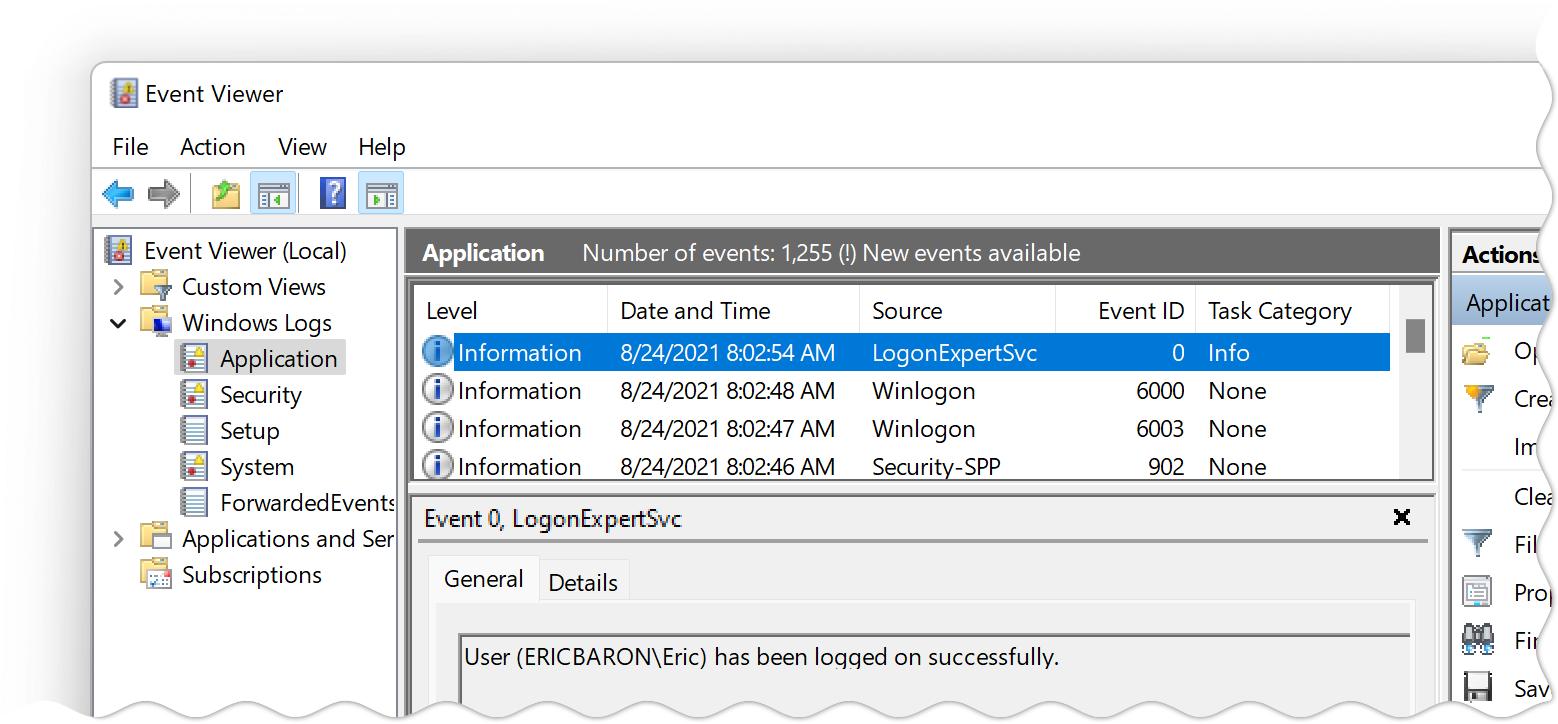1558x724 pixels.
Task: Expand the Applications and Services node
Action: pos(118,539)
